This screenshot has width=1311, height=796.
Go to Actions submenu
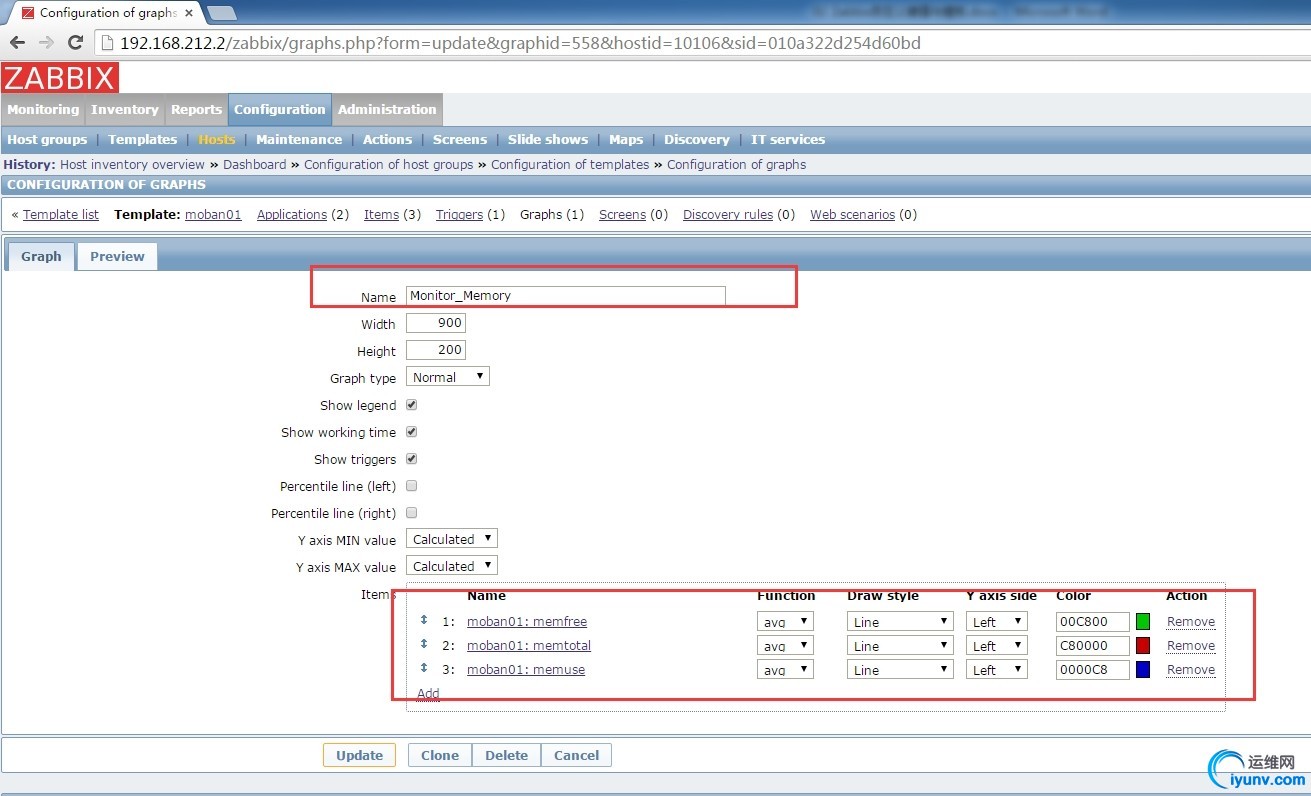387,139
